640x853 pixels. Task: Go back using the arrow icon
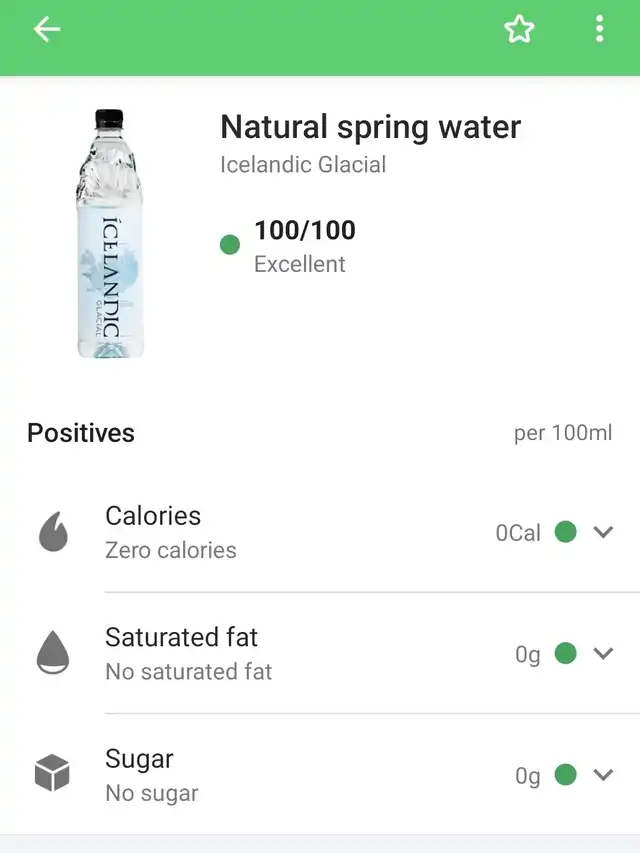[x=47, y=29]
